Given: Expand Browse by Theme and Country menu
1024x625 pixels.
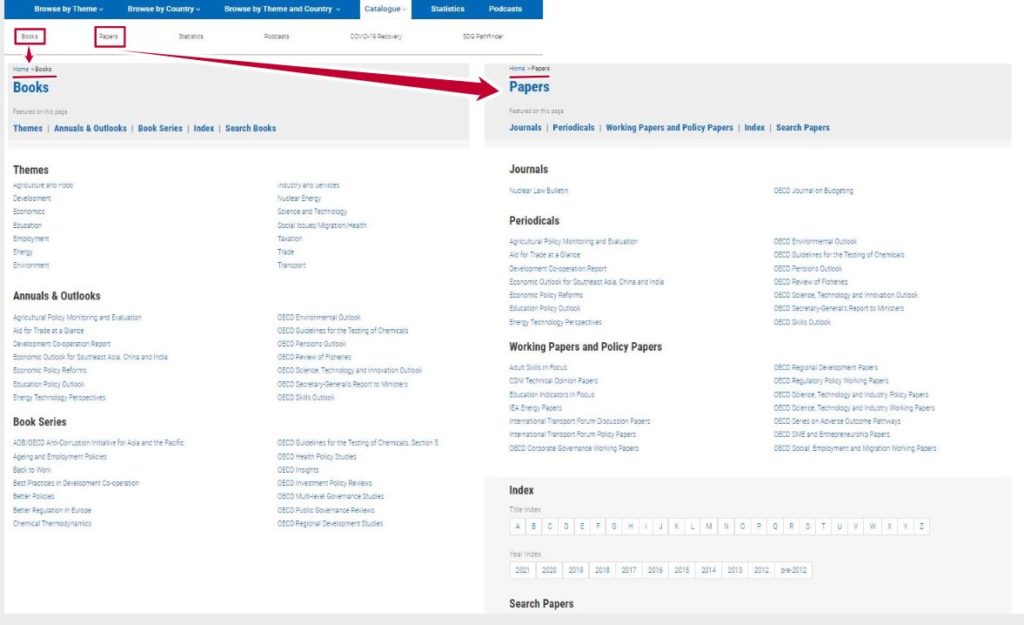Looking at the screenshot, I should [282, 9].
